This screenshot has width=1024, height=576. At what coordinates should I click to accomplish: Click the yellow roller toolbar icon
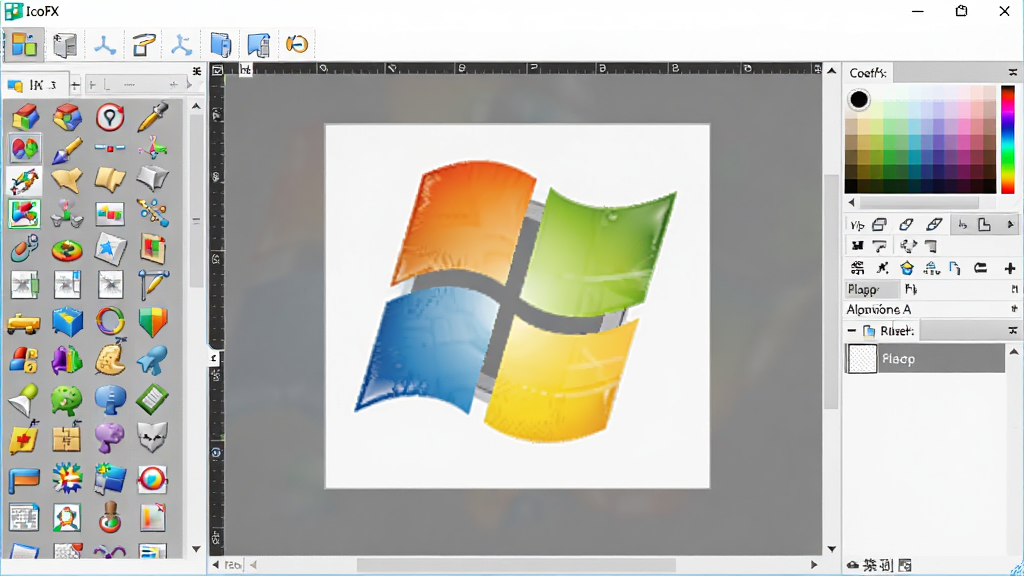tap(144, 45)
